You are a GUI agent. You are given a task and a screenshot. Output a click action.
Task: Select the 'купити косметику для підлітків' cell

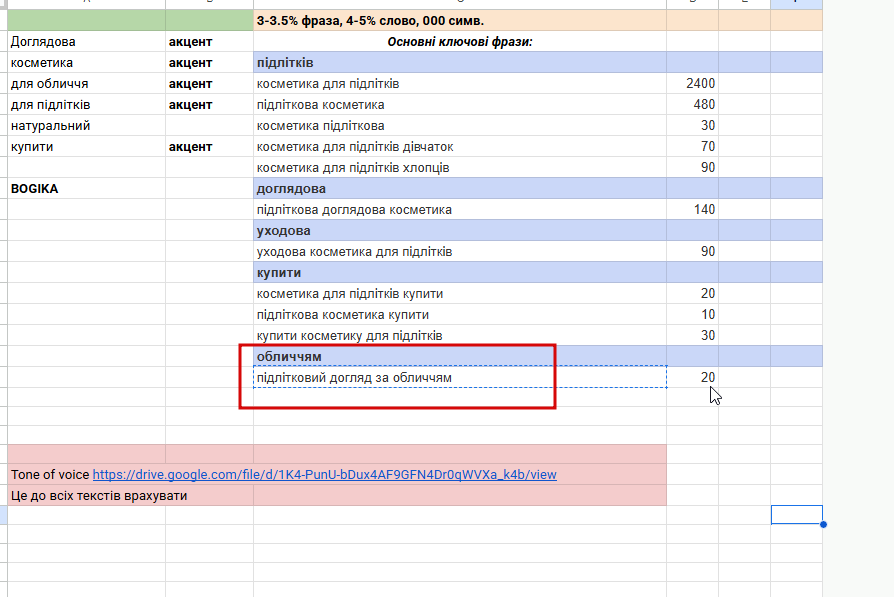click(x=460, y=335)
